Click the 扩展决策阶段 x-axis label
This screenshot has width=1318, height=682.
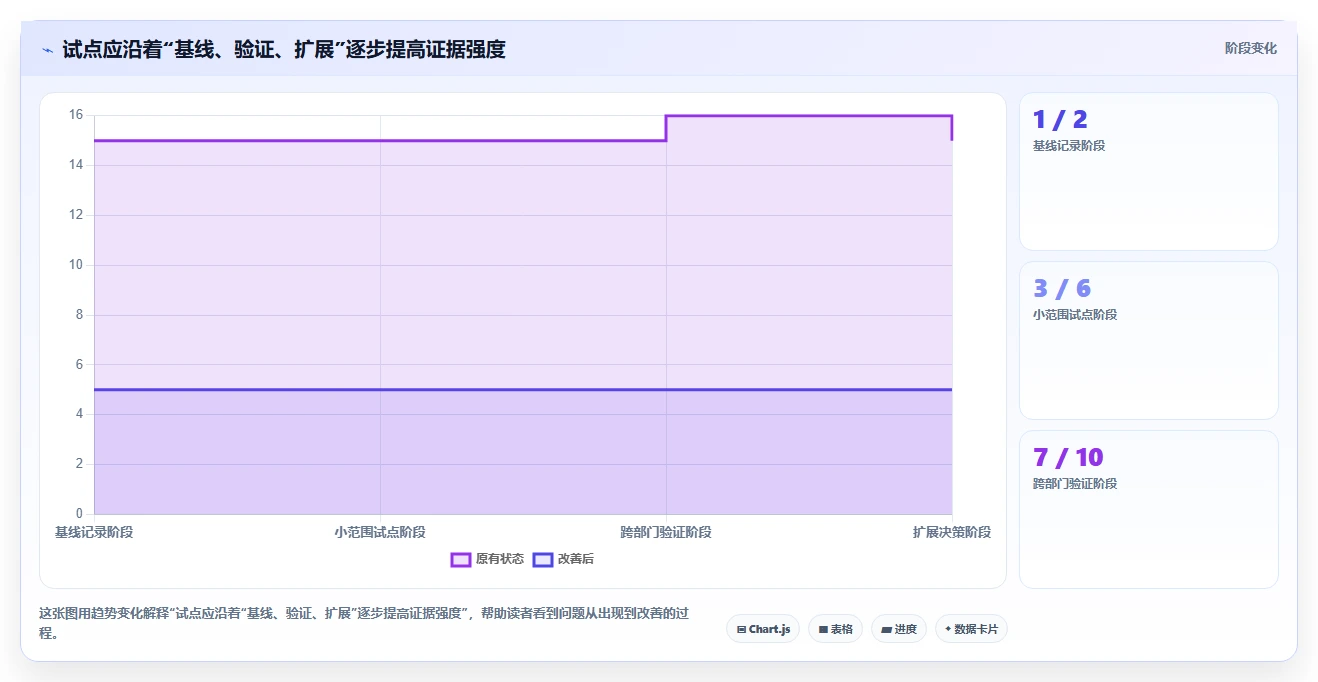pos(952,532)
